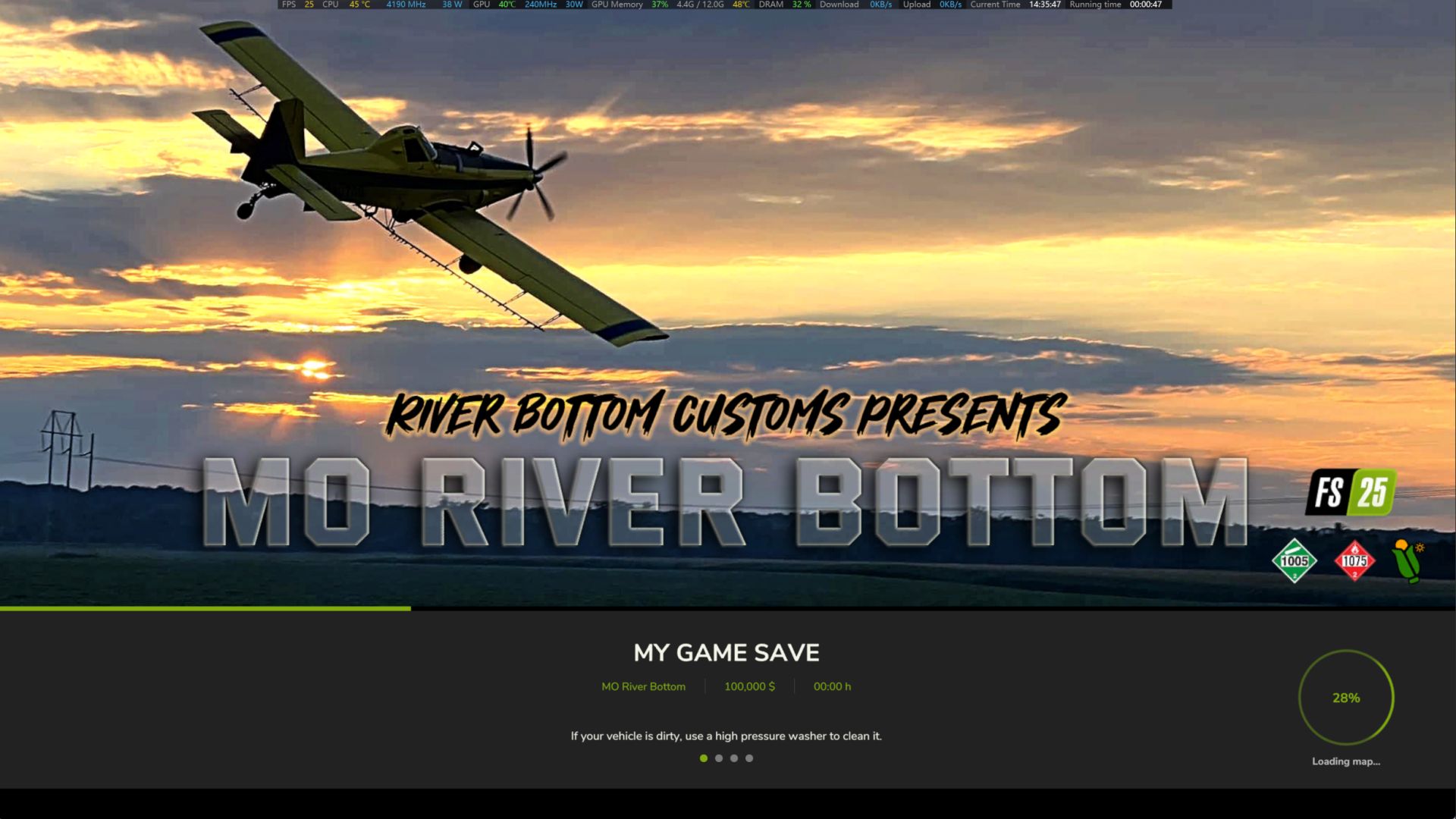Click the red 1075 flammable placard icon
Image resolution: width=1456 pixels, height=819 pixels.
1354,561
